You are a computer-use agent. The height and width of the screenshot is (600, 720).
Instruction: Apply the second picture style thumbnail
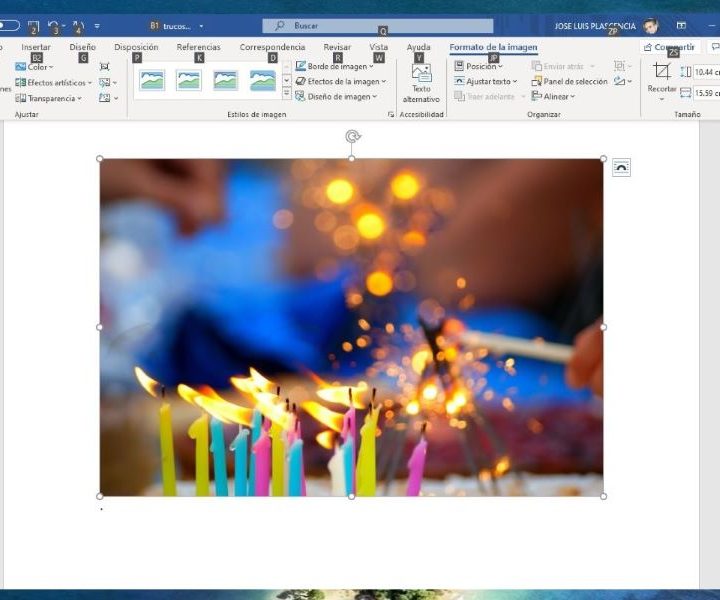point(189,80)
